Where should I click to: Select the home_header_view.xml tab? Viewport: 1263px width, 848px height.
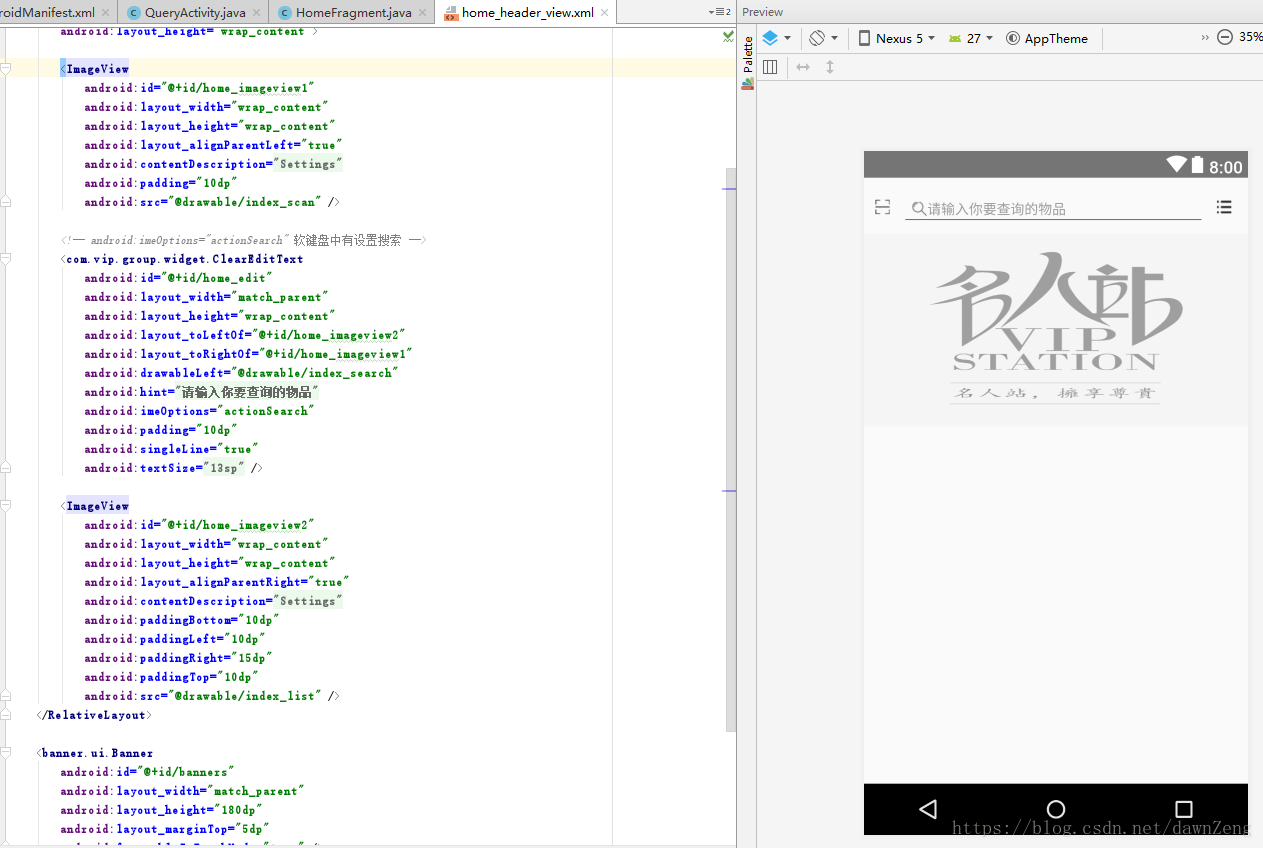point(528,13)
